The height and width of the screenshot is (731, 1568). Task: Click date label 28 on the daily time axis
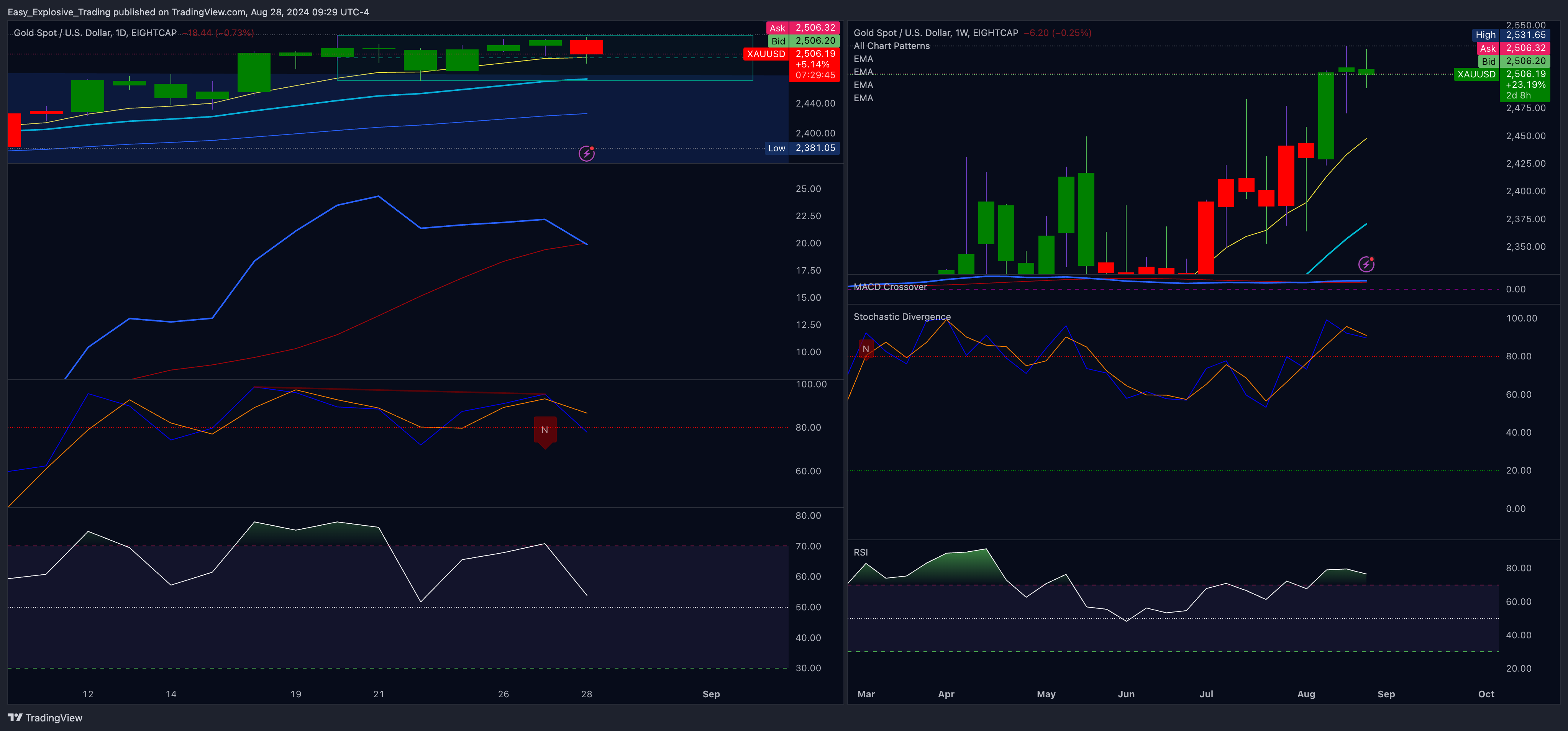586,694
